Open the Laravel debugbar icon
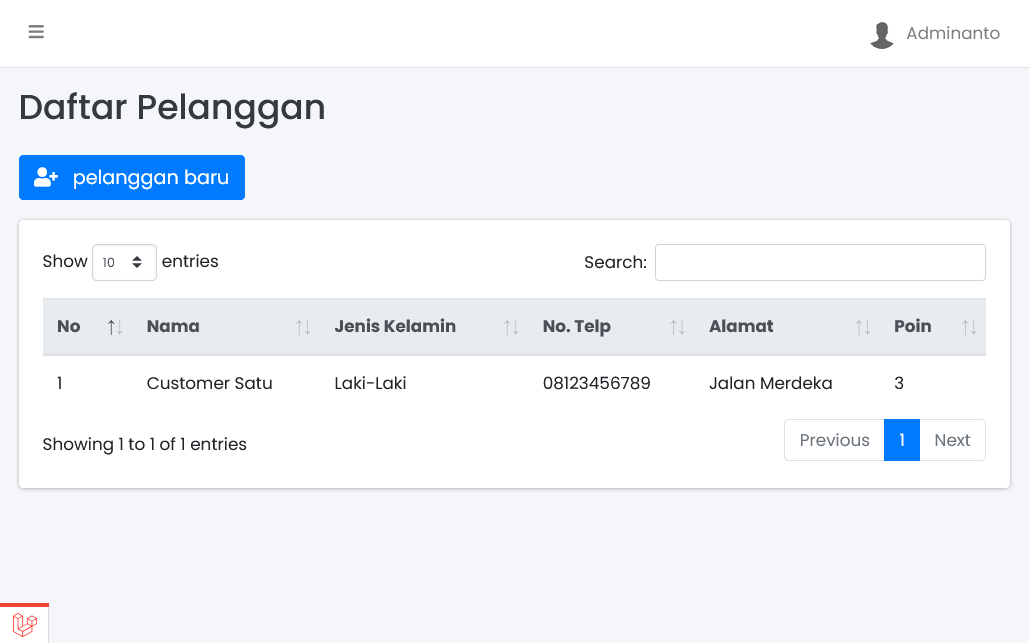The height and width of the screenshot is (643, 1029). click(25, 625)
